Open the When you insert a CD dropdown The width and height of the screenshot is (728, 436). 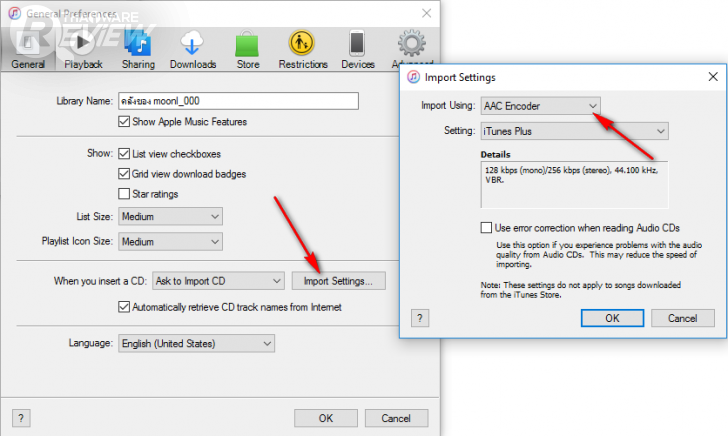pos(218,281)
